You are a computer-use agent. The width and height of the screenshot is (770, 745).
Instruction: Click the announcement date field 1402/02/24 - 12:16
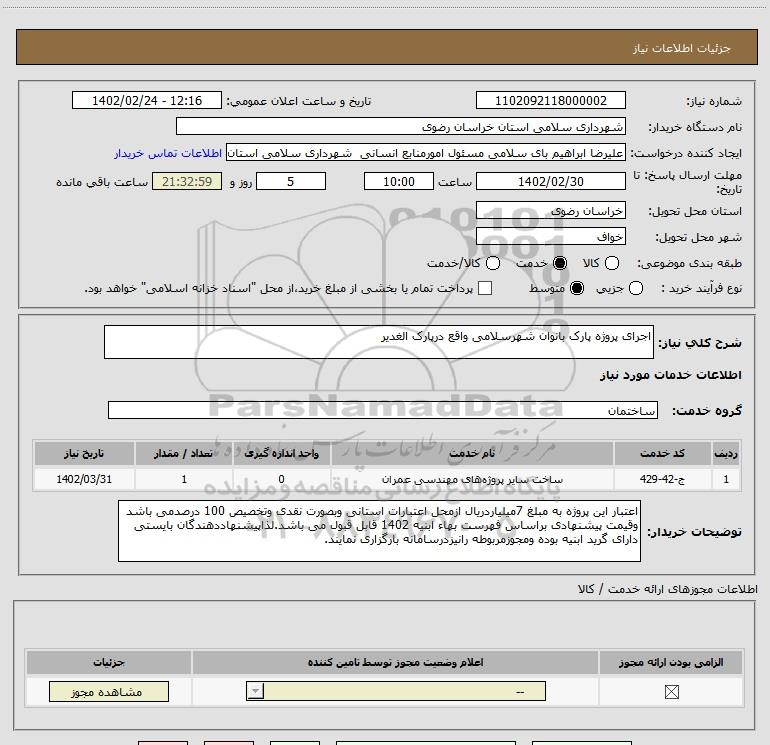(x=147, y=100)
